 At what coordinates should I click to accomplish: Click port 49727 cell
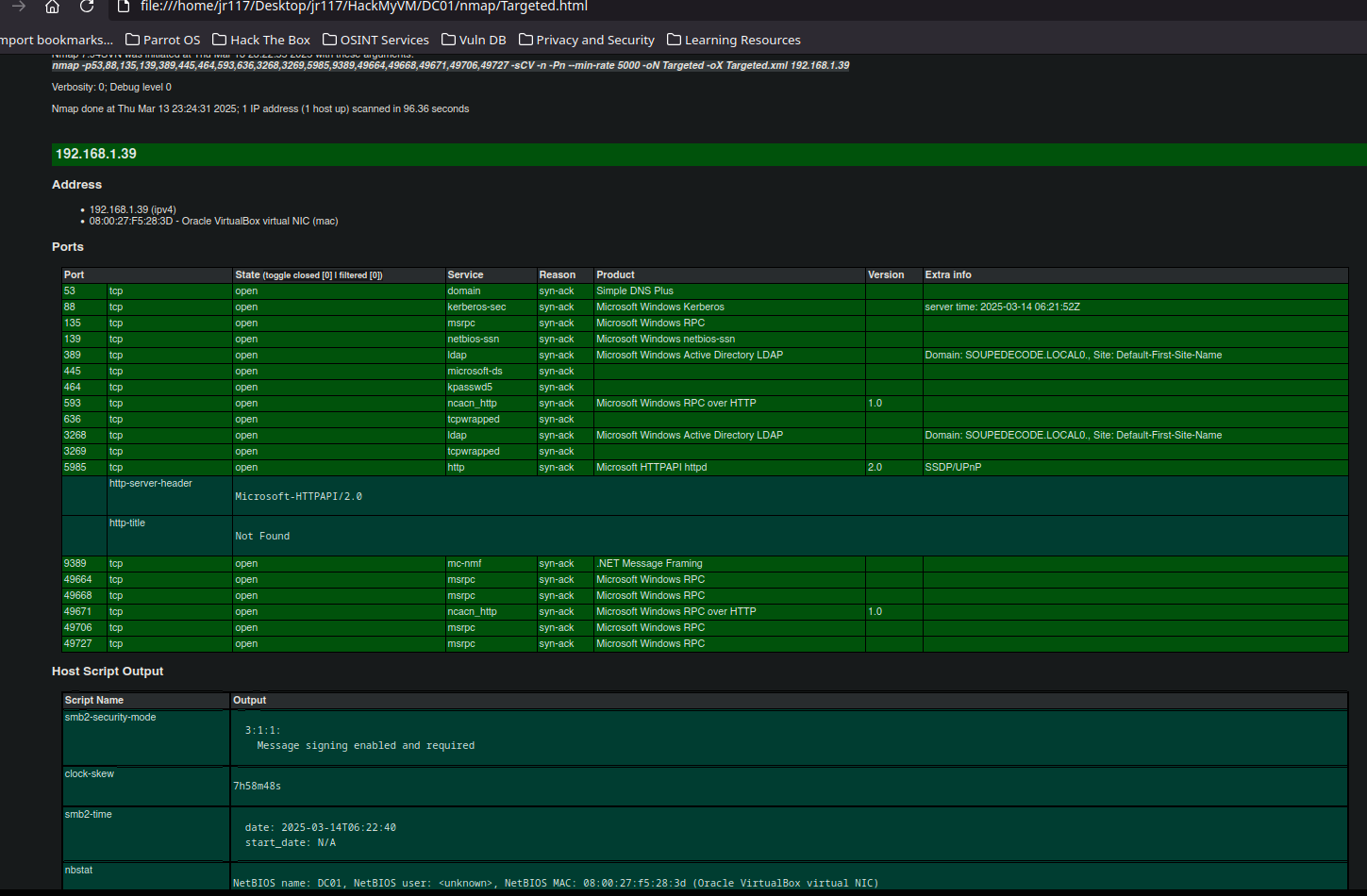click(84, 644)
